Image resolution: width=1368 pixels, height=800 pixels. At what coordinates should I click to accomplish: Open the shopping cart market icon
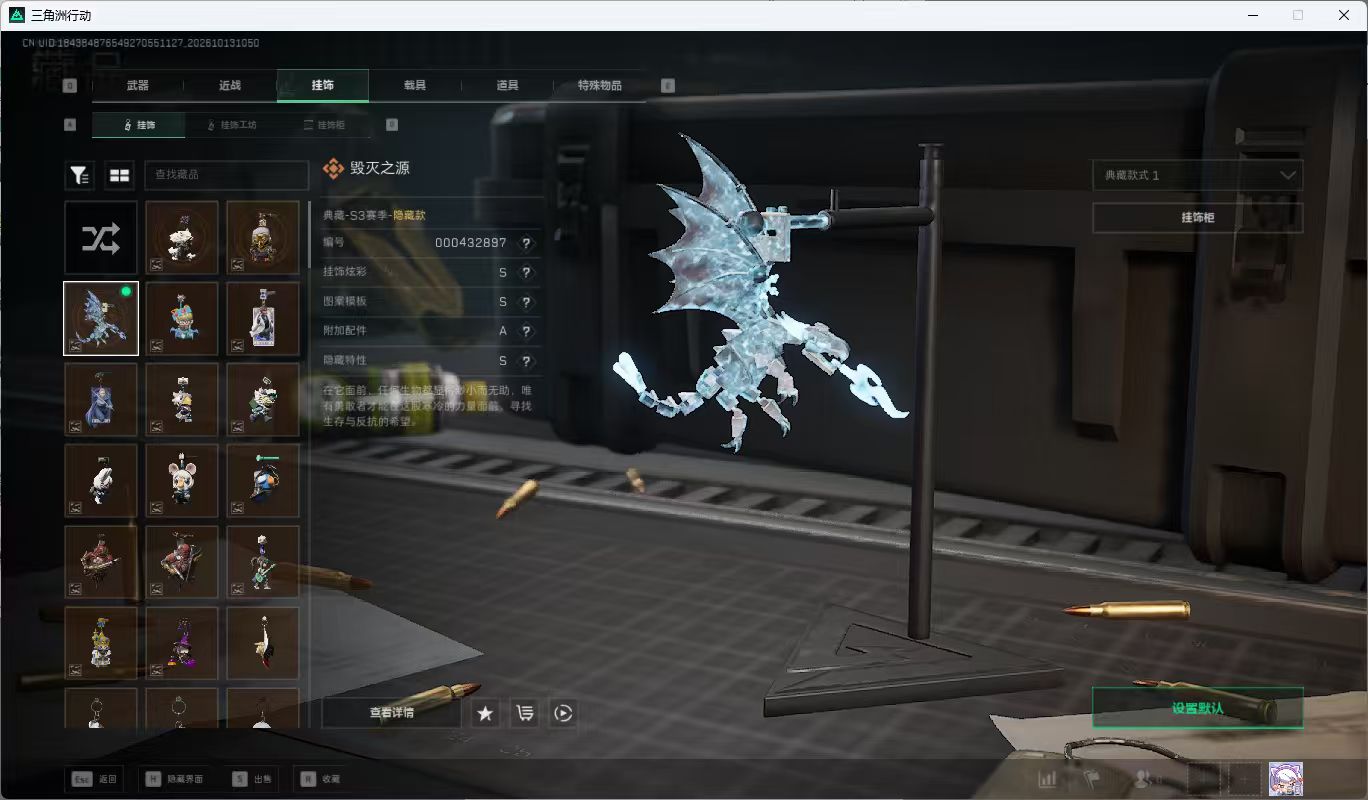pyautogui.click(x=524, y=713)
